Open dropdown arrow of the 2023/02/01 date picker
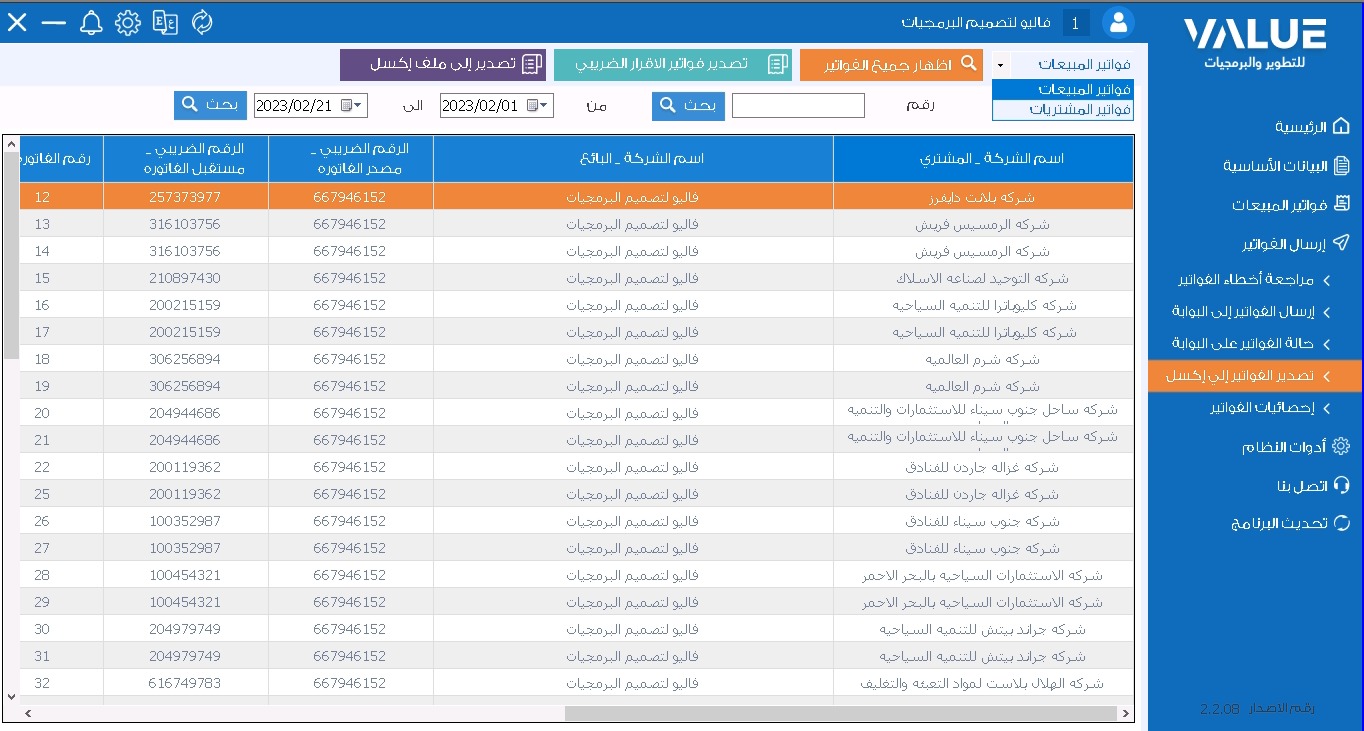This screenshot has height=731, width=1364. 546,105
